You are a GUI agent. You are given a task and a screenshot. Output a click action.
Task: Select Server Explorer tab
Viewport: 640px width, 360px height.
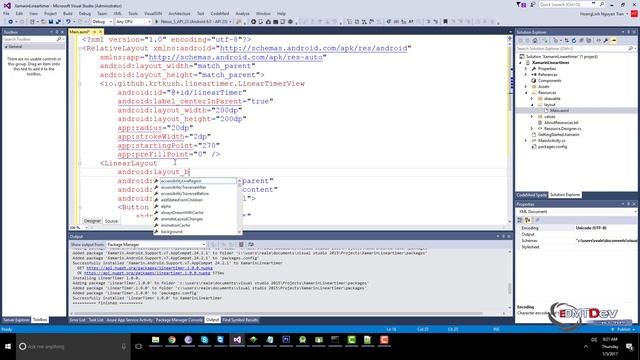[x=16, y=320]
